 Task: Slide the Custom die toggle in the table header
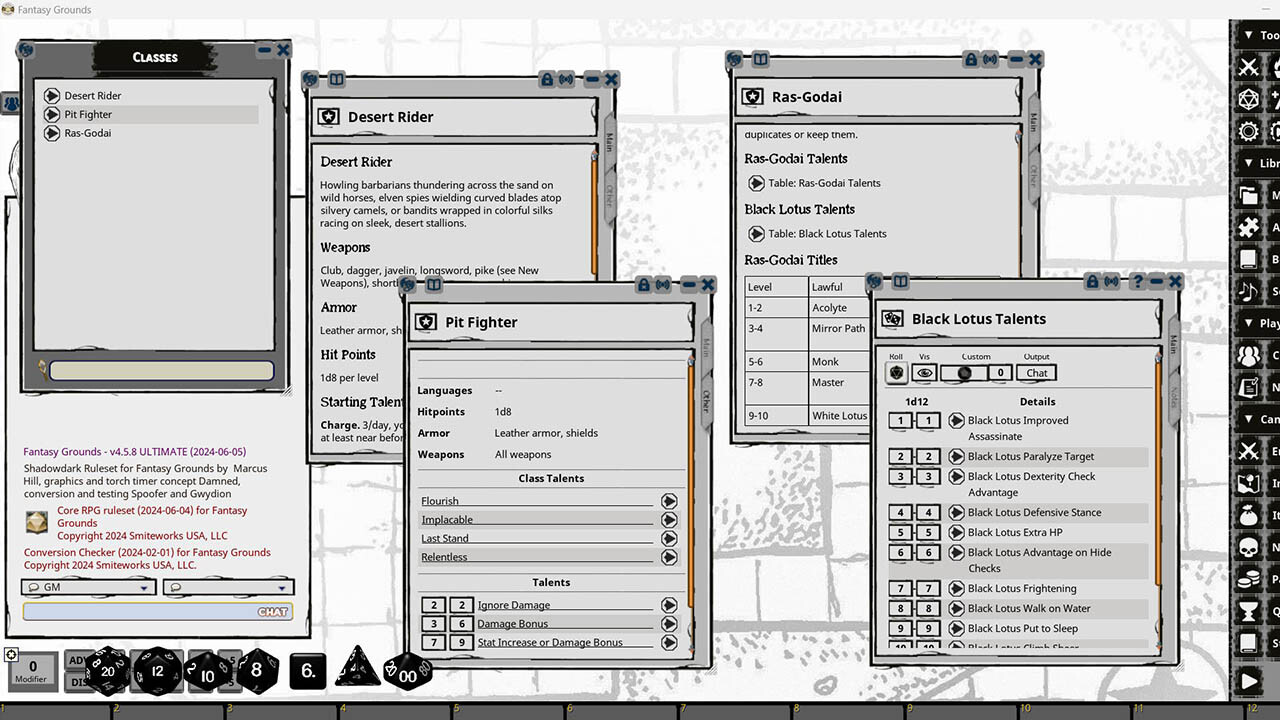(964, 372)
